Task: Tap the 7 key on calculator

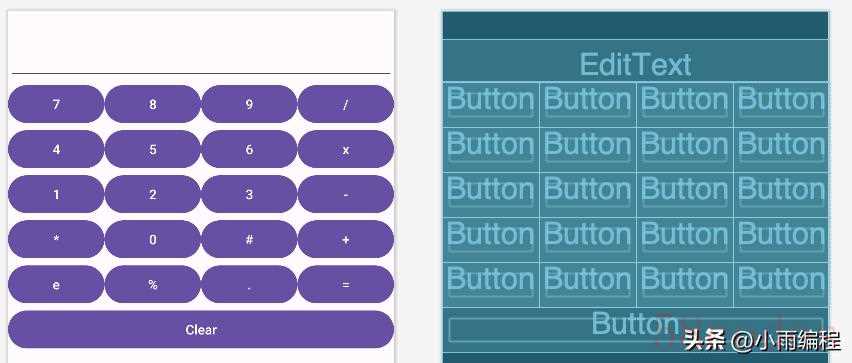Action: point(56,104)
